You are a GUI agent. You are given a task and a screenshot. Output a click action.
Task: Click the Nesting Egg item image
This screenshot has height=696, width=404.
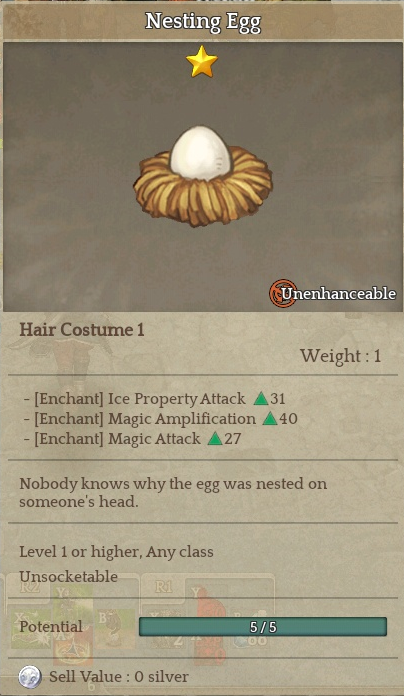[203, 176]
